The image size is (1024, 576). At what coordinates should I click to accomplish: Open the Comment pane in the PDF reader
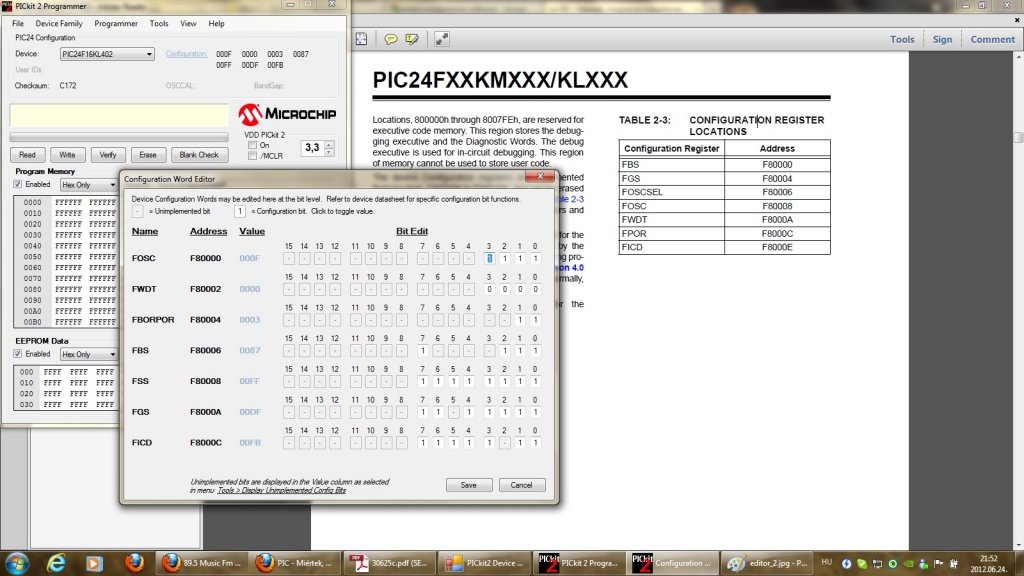click(x=992, y=39)
